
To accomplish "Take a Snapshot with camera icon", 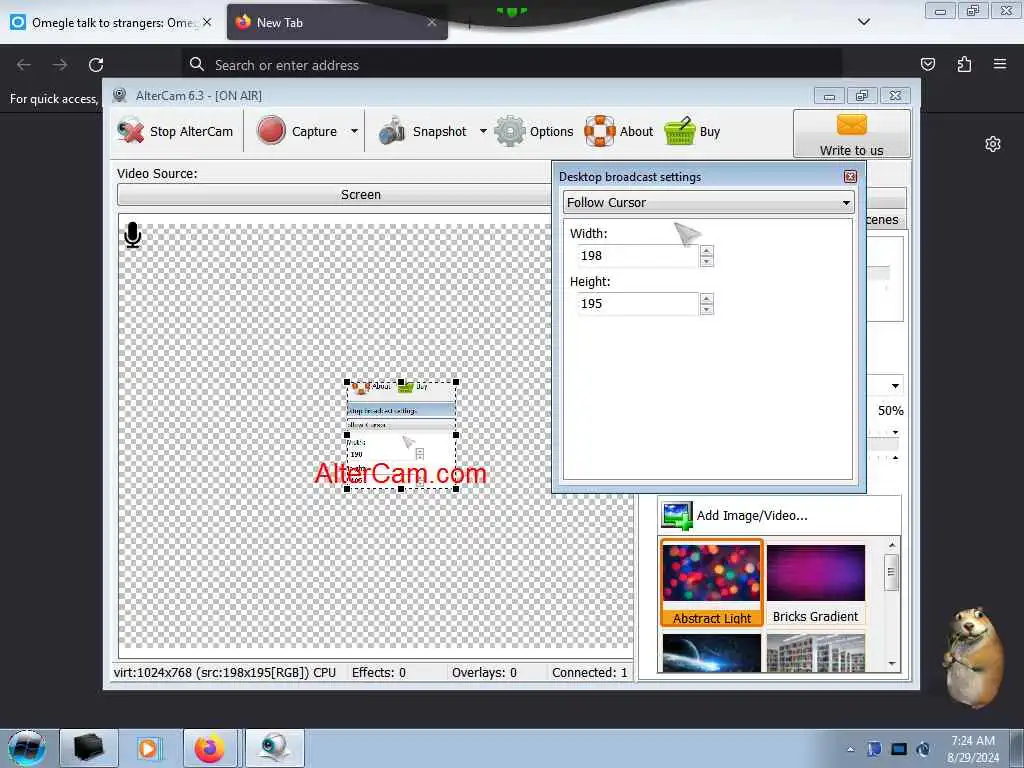I will tap(423, 131).
